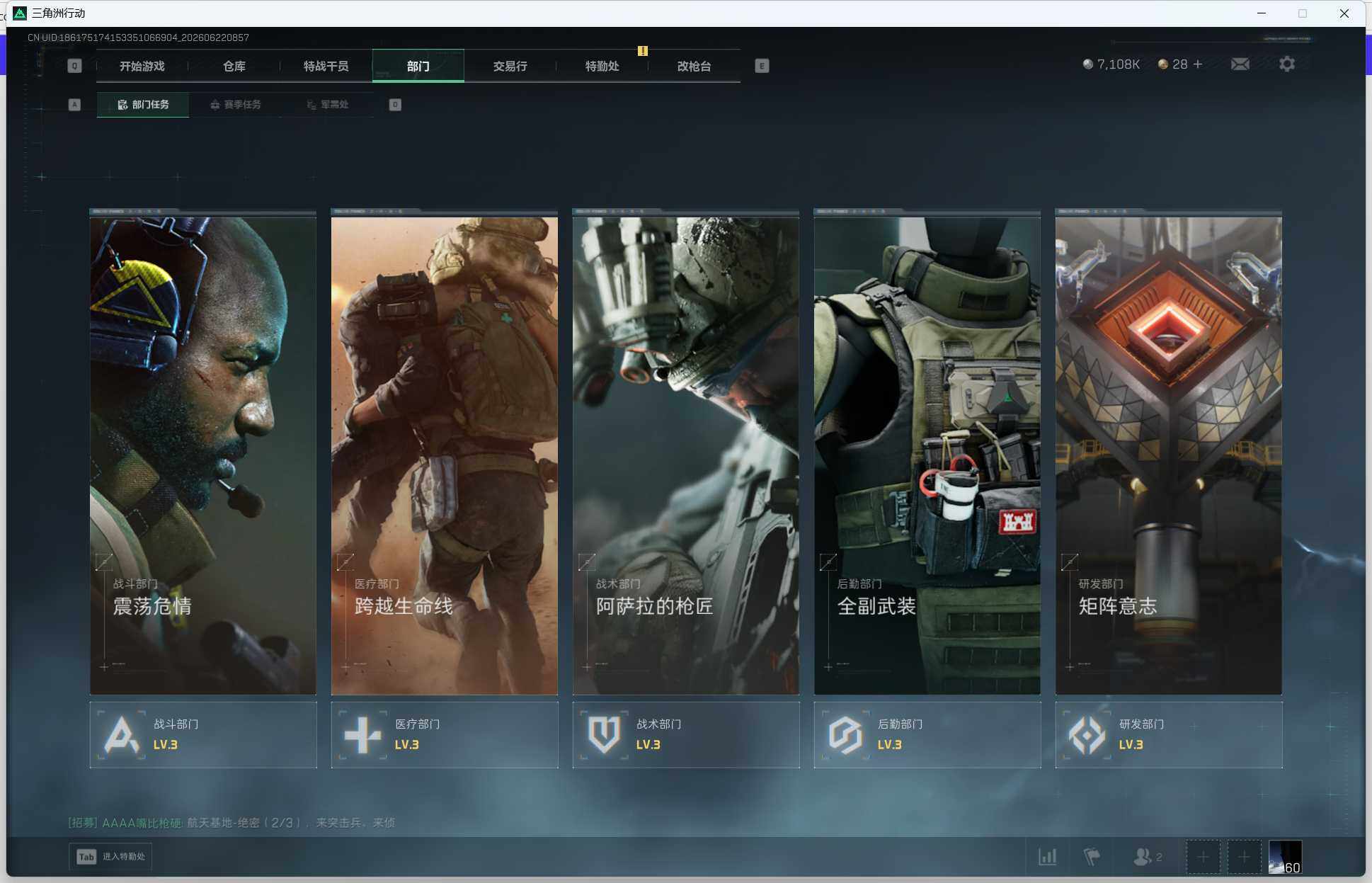Switch to the 改枪台 tab

pos(694,66)
